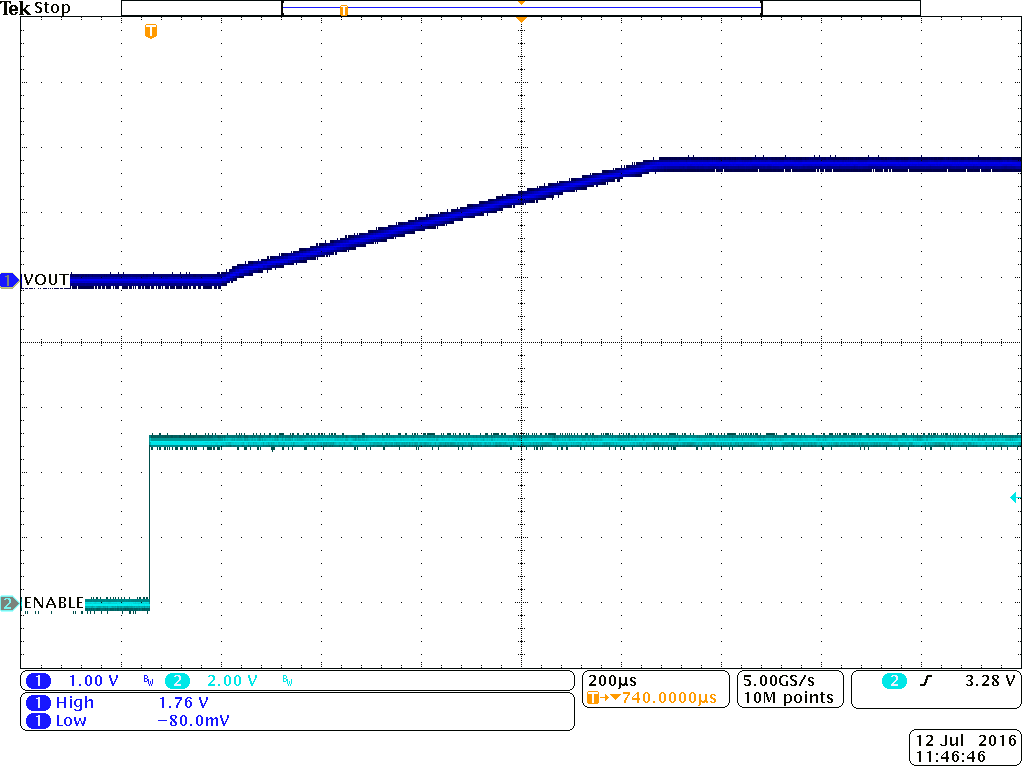1024x768 pixels.
Task: Toggle the Stop acquisition status
Action: click(x=50, y=7)
